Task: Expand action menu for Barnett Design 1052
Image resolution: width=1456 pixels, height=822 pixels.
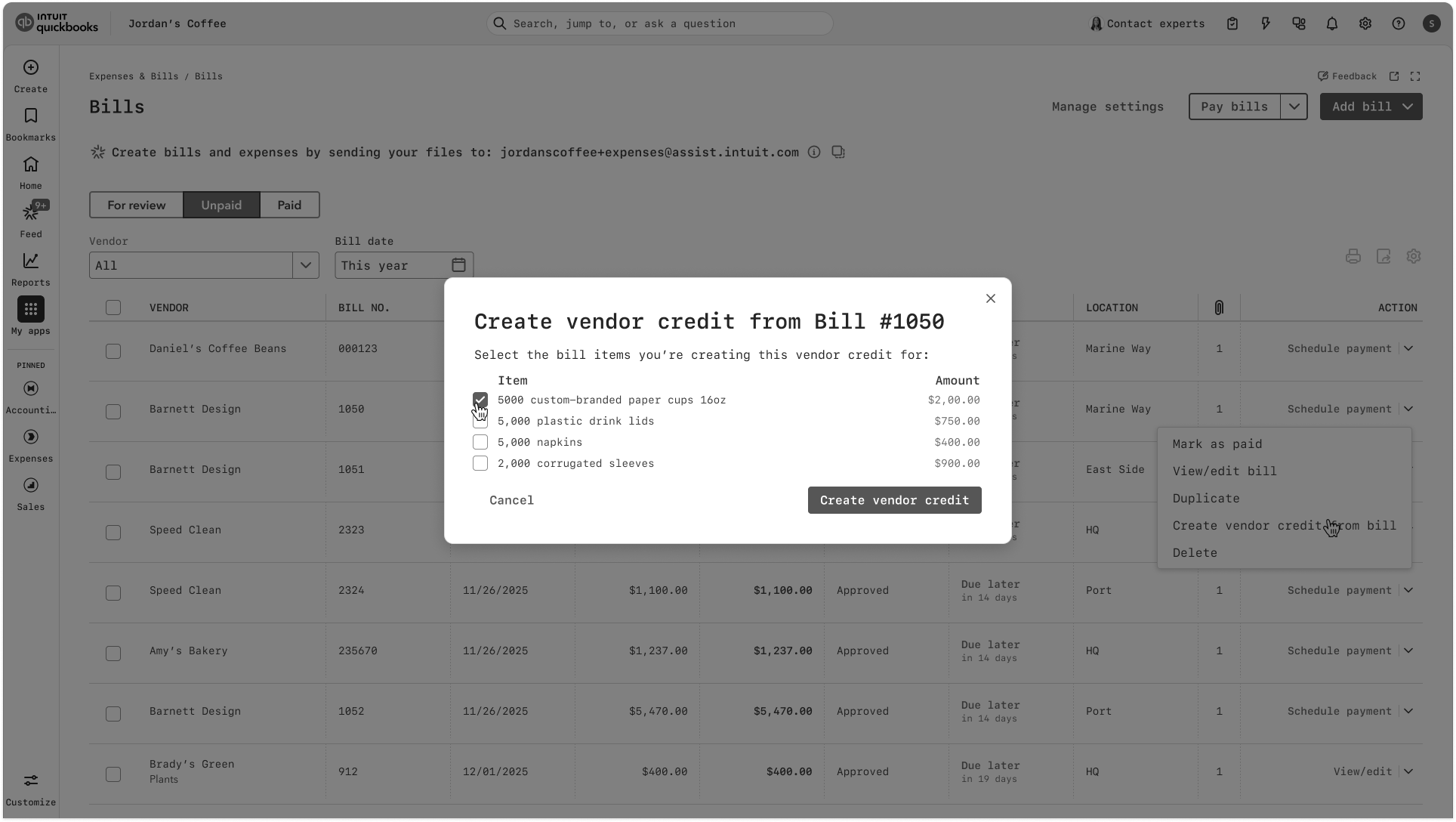Action: (x=1408, y=711)
